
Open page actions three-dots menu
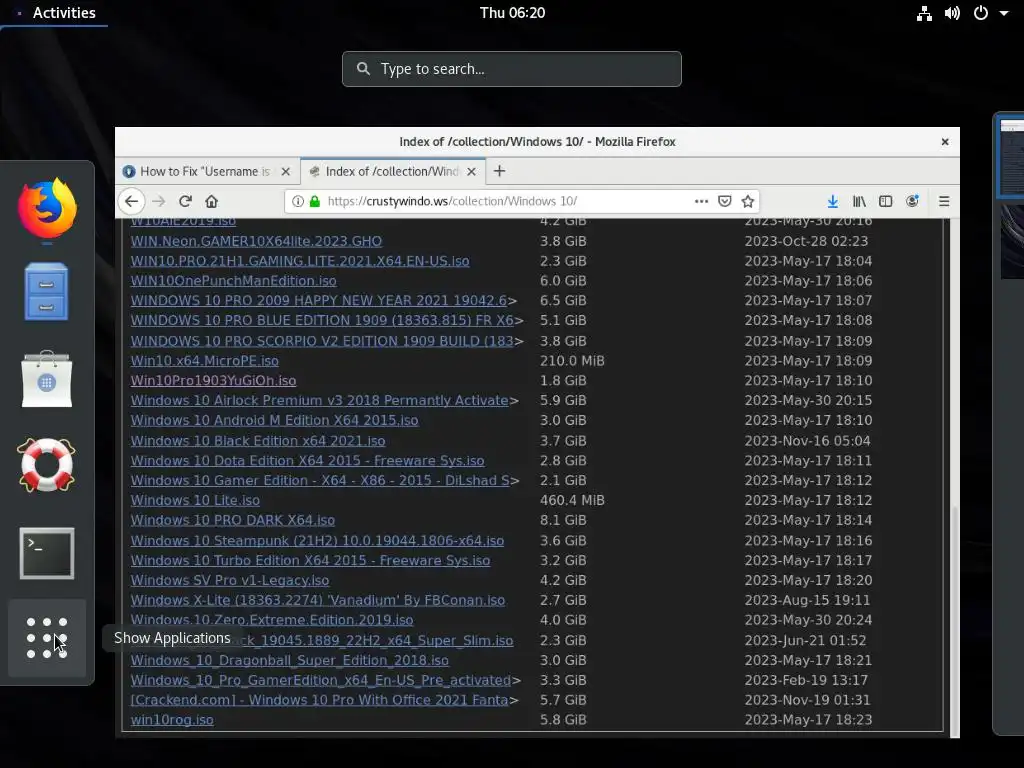pos(701,201)
